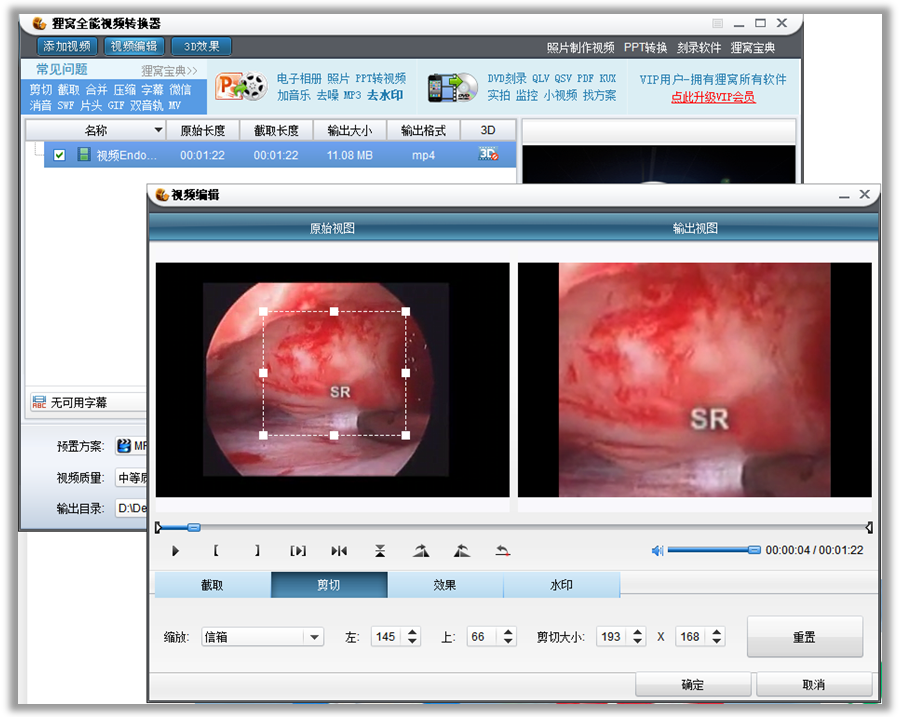Open the 无可用字幕 subtitle dropdown

(85, 402)
